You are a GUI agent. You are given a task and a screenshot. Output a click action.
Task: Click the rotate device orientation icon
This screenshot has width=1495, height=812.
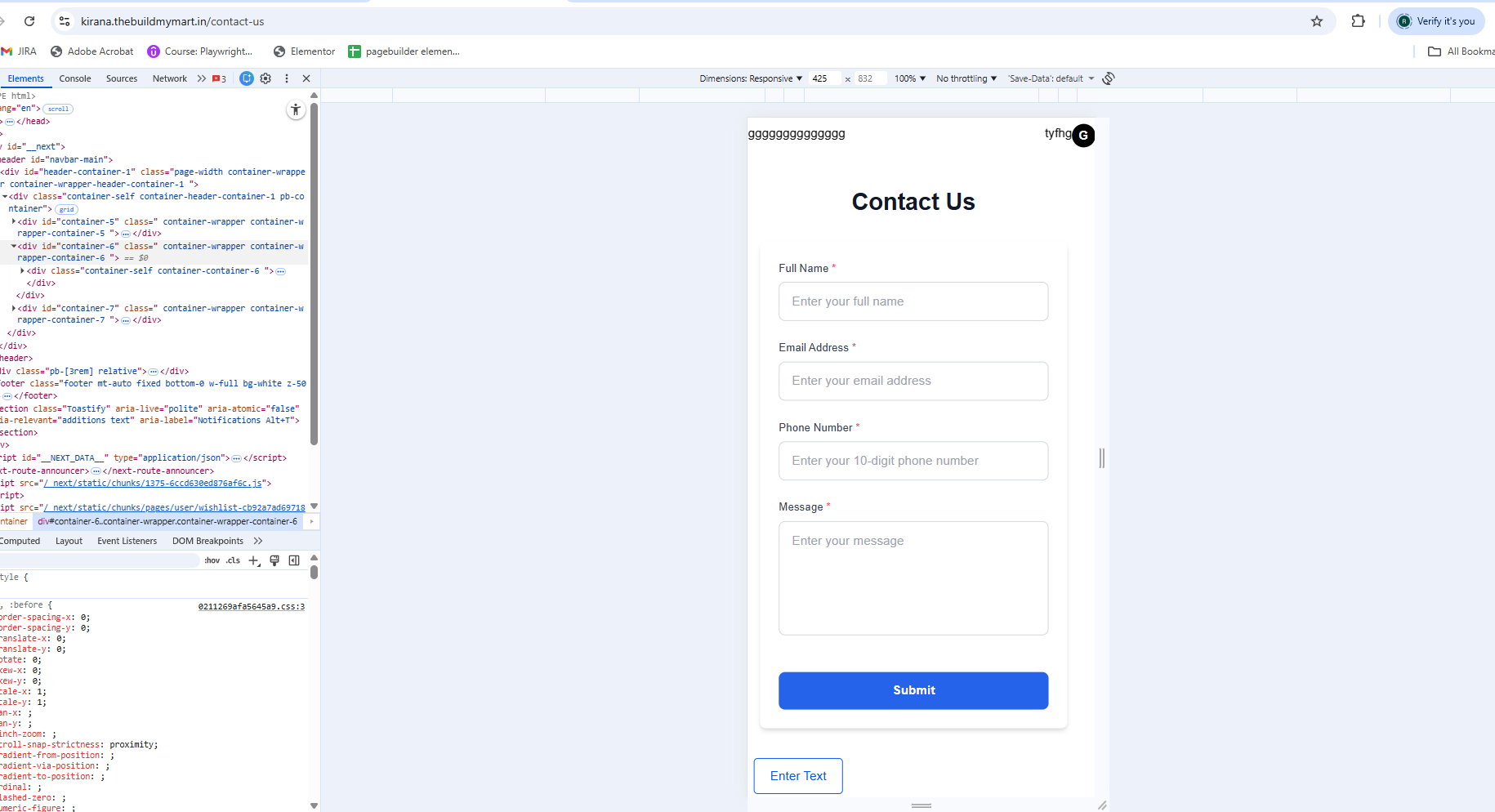tap(1109, 78)
